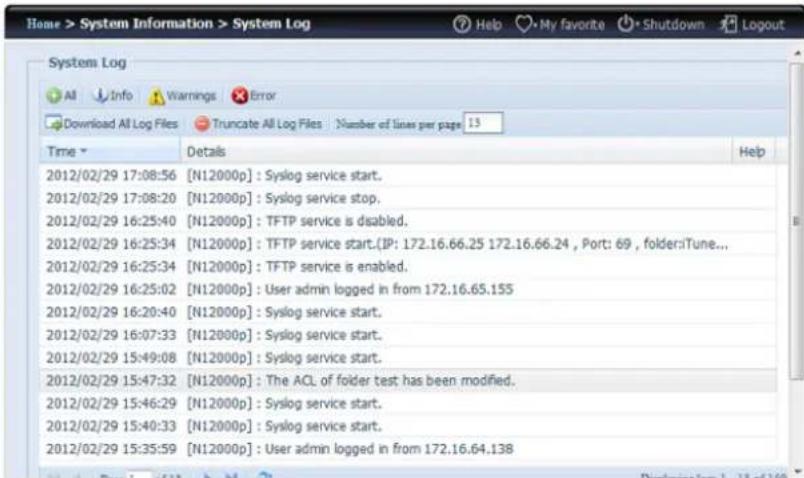This screenshot has width=804, height=478.
Task: Select the TFTP service start IP row
Action: (x=408, y=244)
